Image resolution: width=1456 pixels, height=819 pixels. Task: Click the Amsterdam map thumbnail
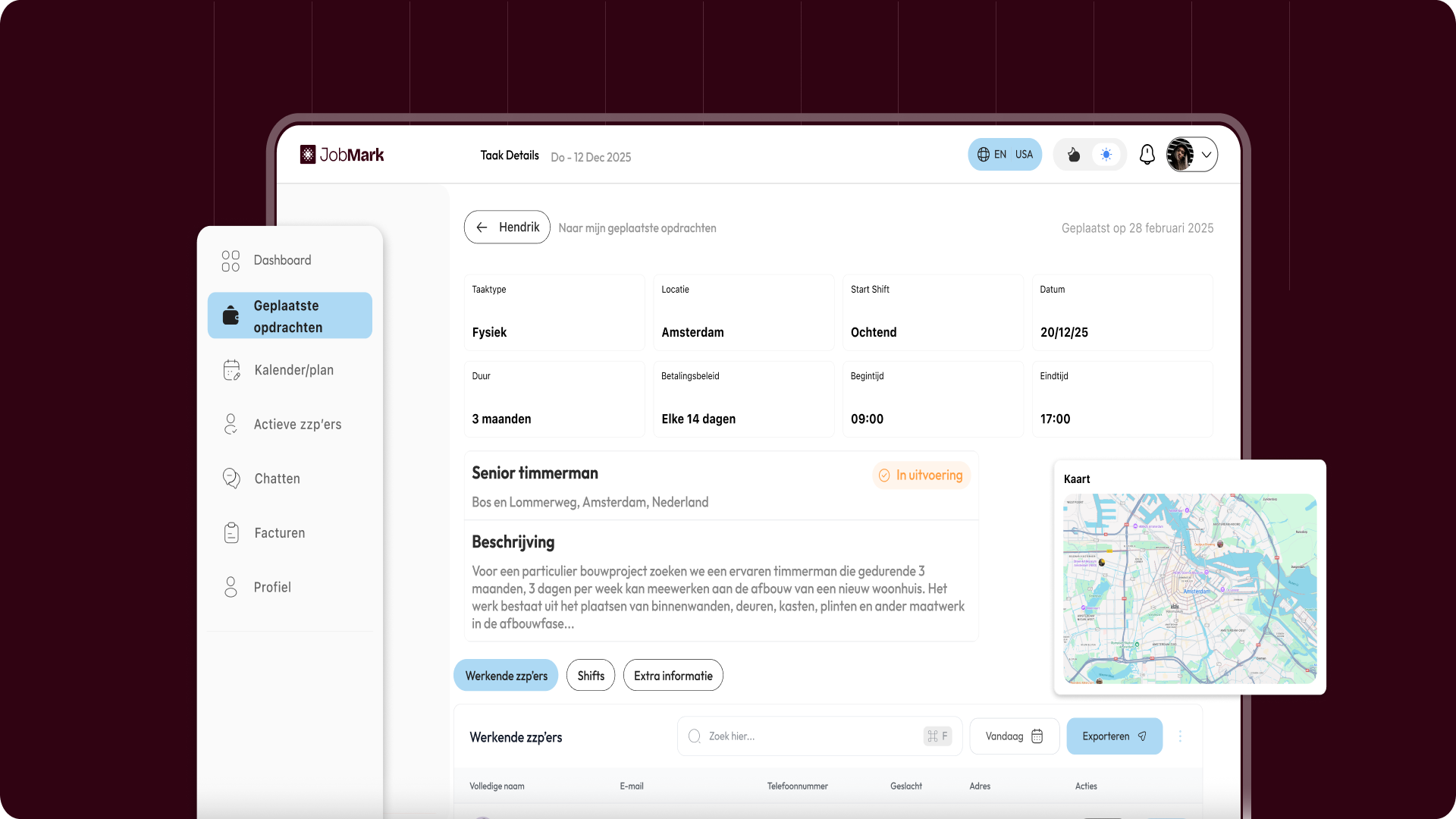pyautogui.click(x=1189, y=588)
